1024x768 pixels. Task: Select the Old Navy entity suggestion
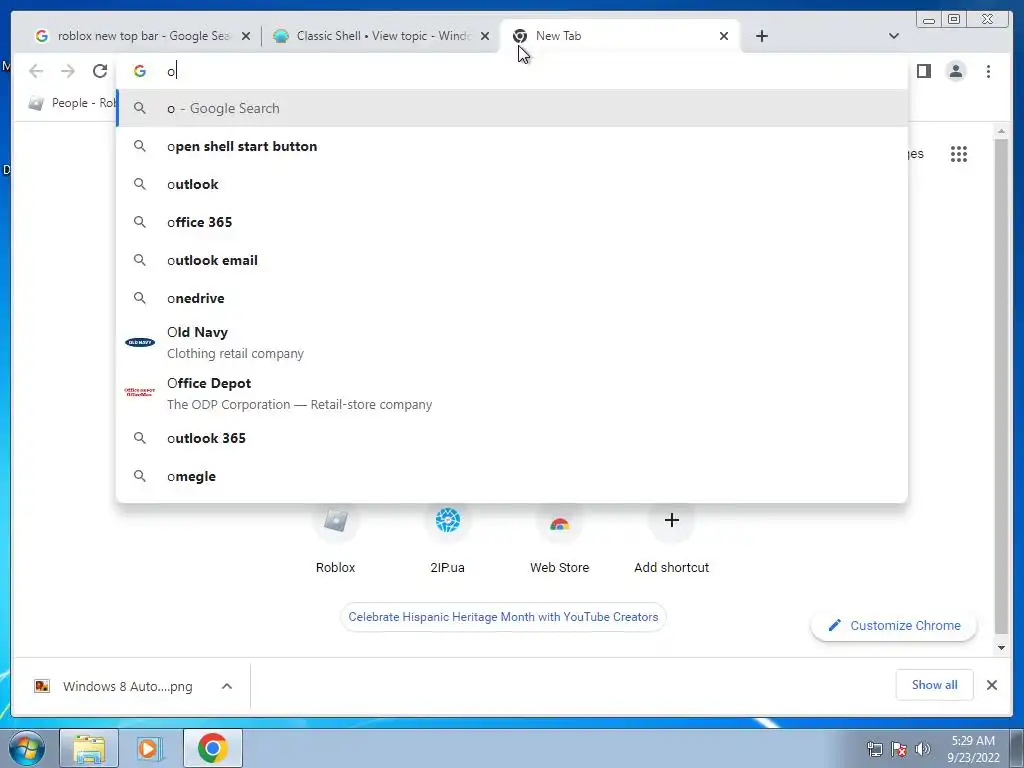[511, 342]
